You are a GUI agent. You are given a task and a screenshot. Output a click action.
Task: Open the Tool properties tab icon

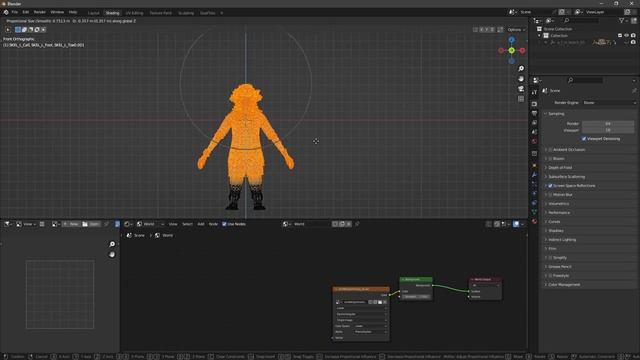pyautogui.click(x=534, y=93)
